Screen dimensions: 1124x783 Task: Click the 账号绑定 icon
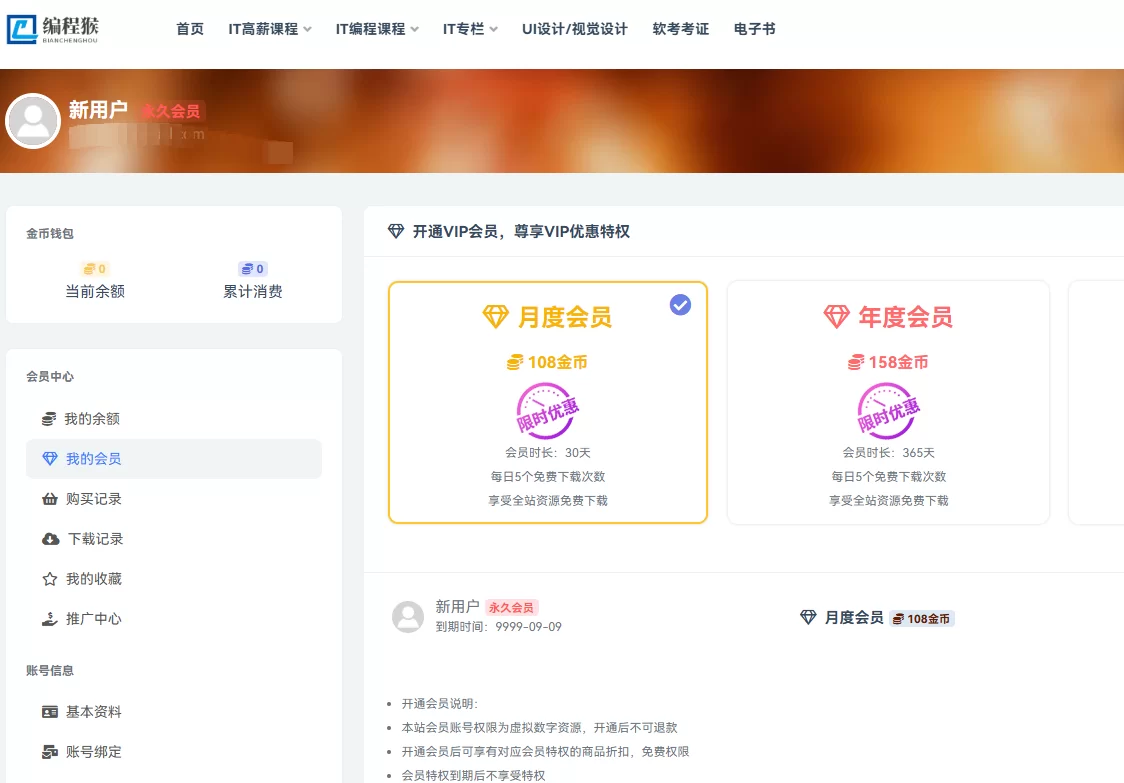(x=49, y=752)
